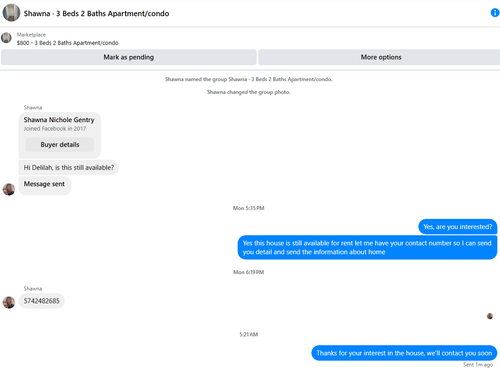Click the 'Hi Delilah, is this still available?' message
Image resolution: width=500 pixels, height=368 pixels.
coord(69,167)
